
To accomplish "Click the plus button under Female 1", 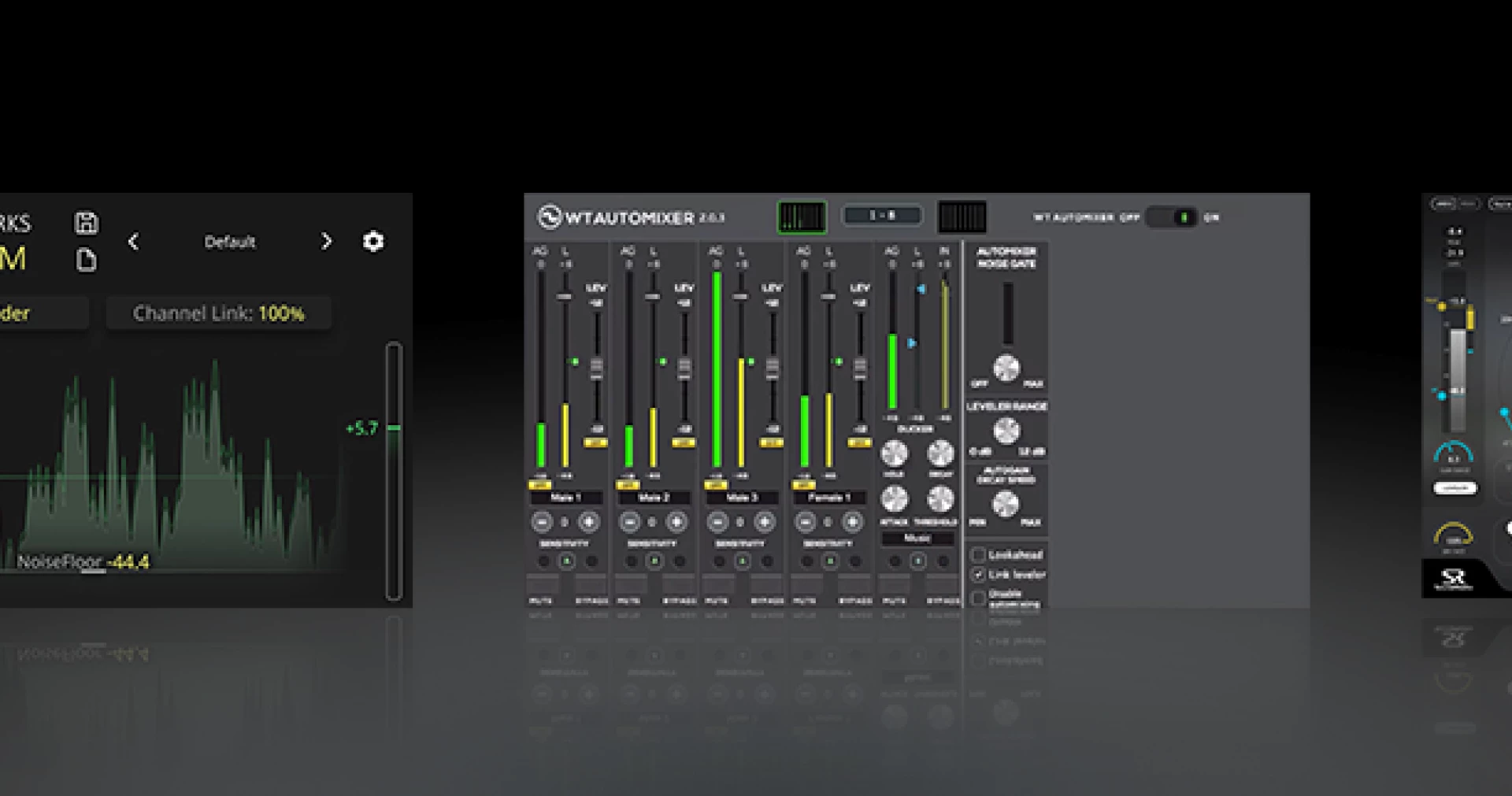I will point(852,522).
